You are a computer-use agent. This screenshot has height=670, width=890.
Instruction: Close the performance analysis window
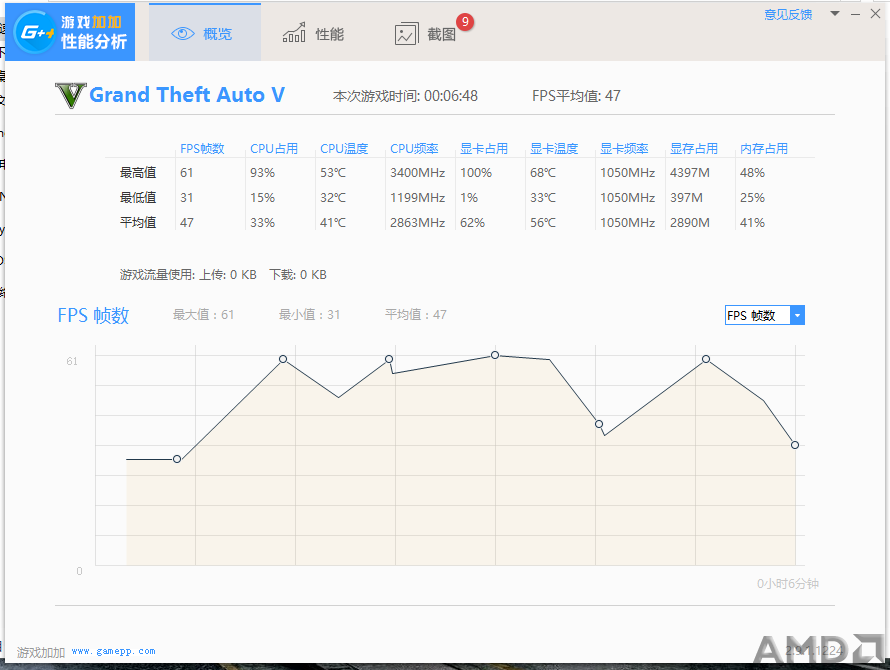pos(875,14)
